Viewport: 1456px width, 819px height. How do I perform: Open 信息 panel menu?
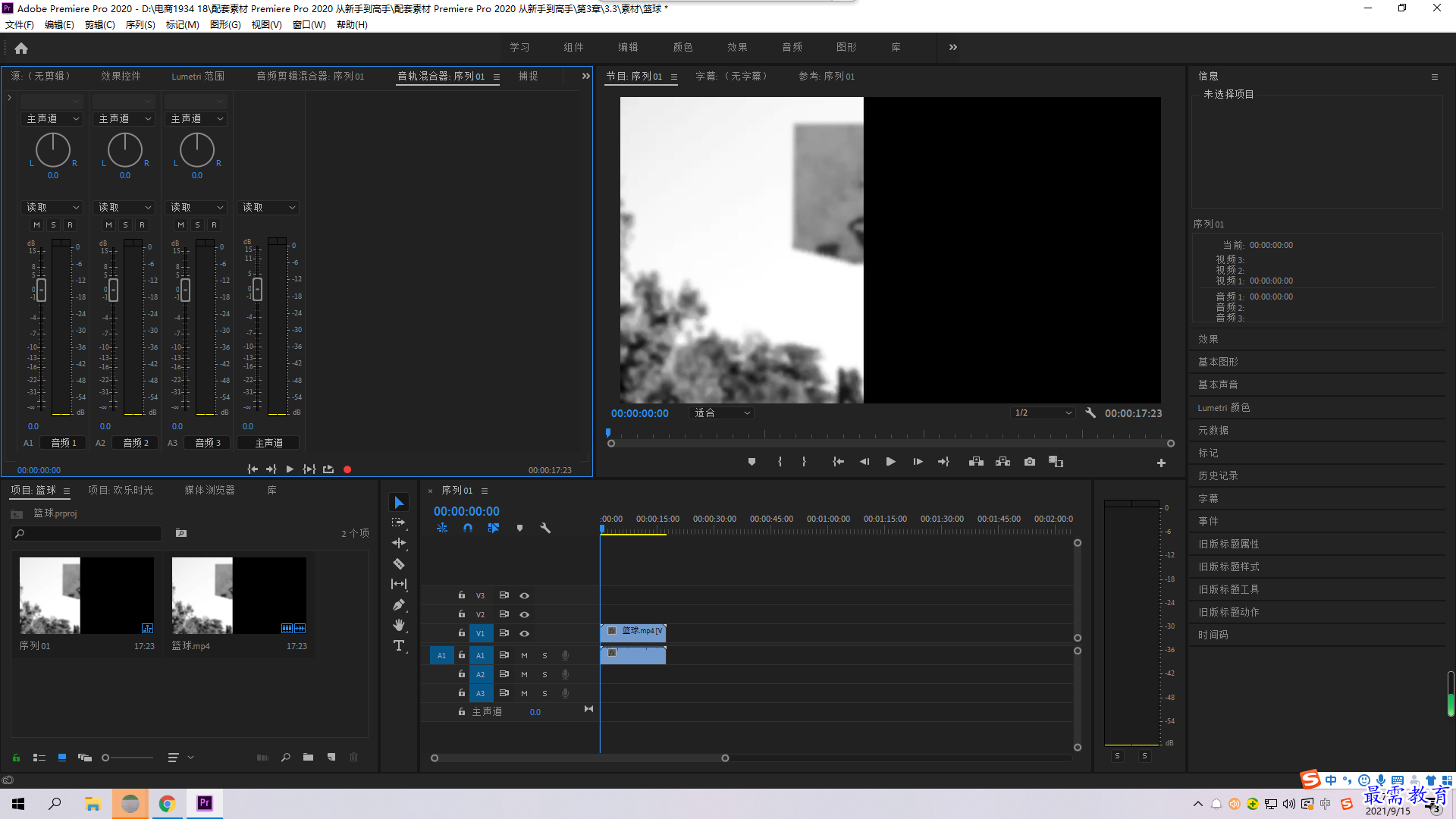pyautogui.click(x=1434, y=77)
